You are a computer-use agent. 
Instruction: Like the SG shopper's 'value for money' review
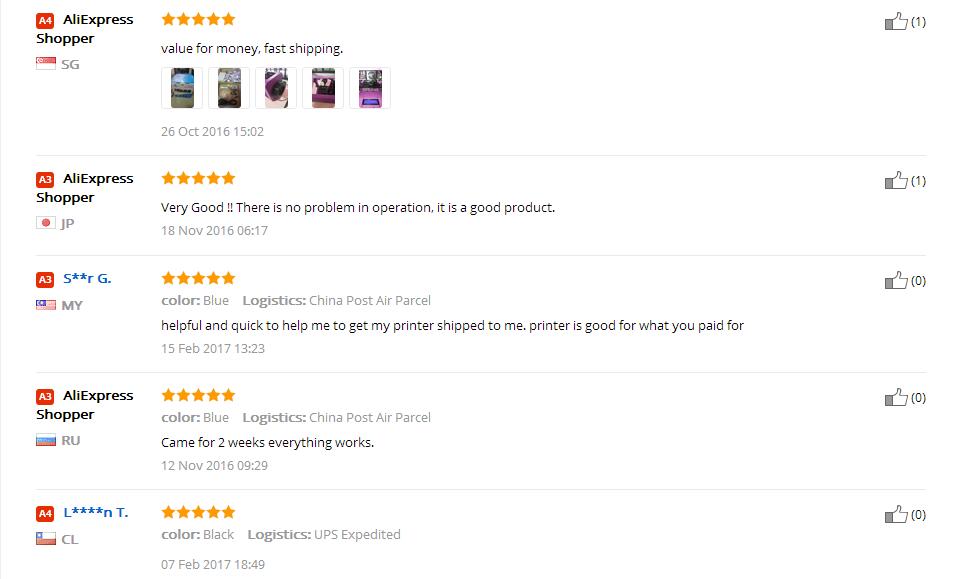tap(896, 21)
